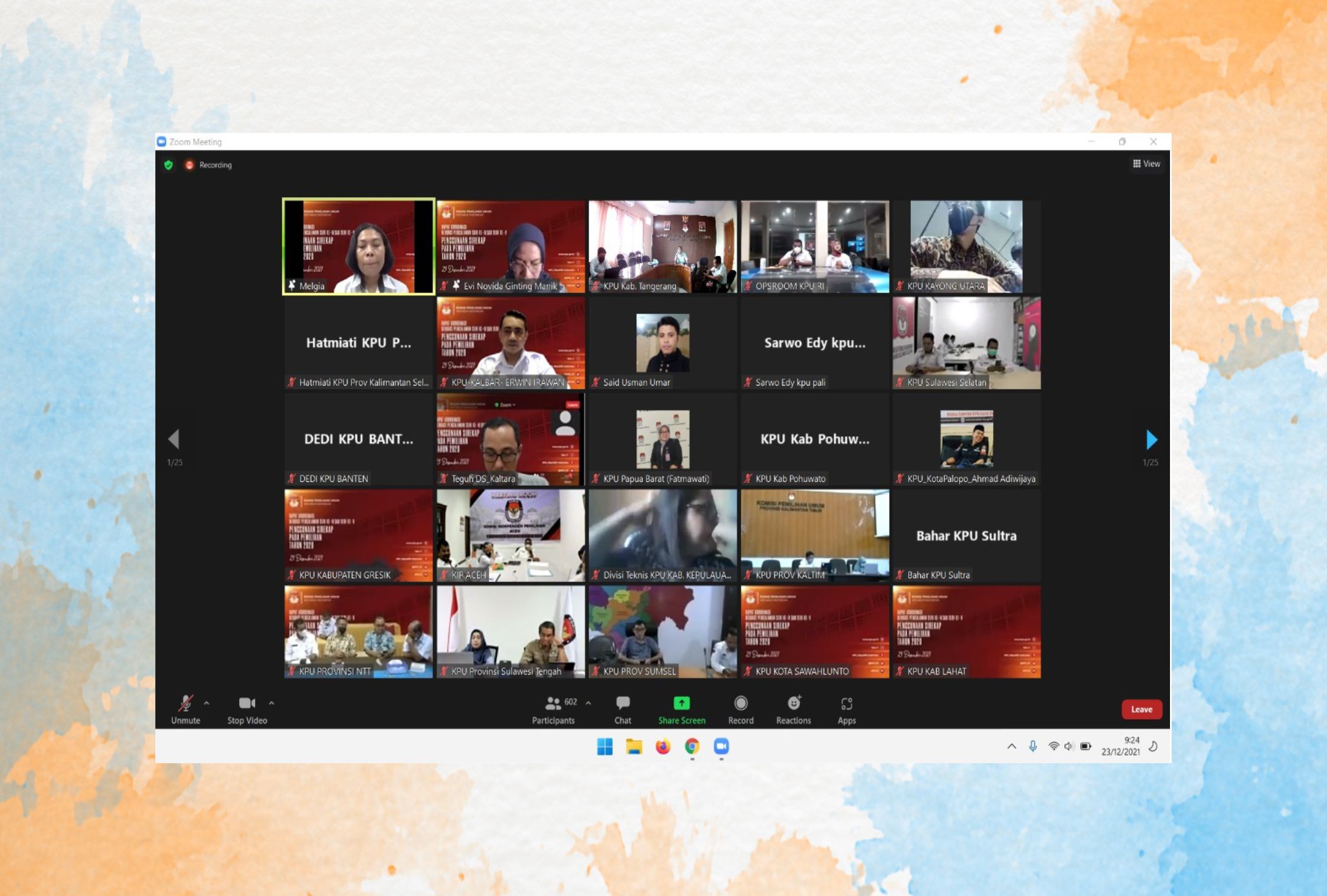Expand the arrow next to Participants count

(x=589, y=703)
